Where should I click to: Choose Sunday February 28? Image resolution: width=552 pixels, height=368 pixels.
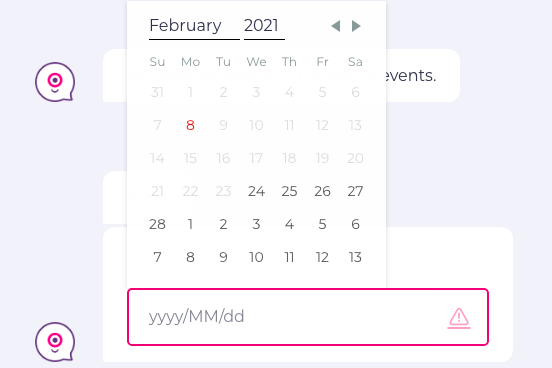coord(157,224)
